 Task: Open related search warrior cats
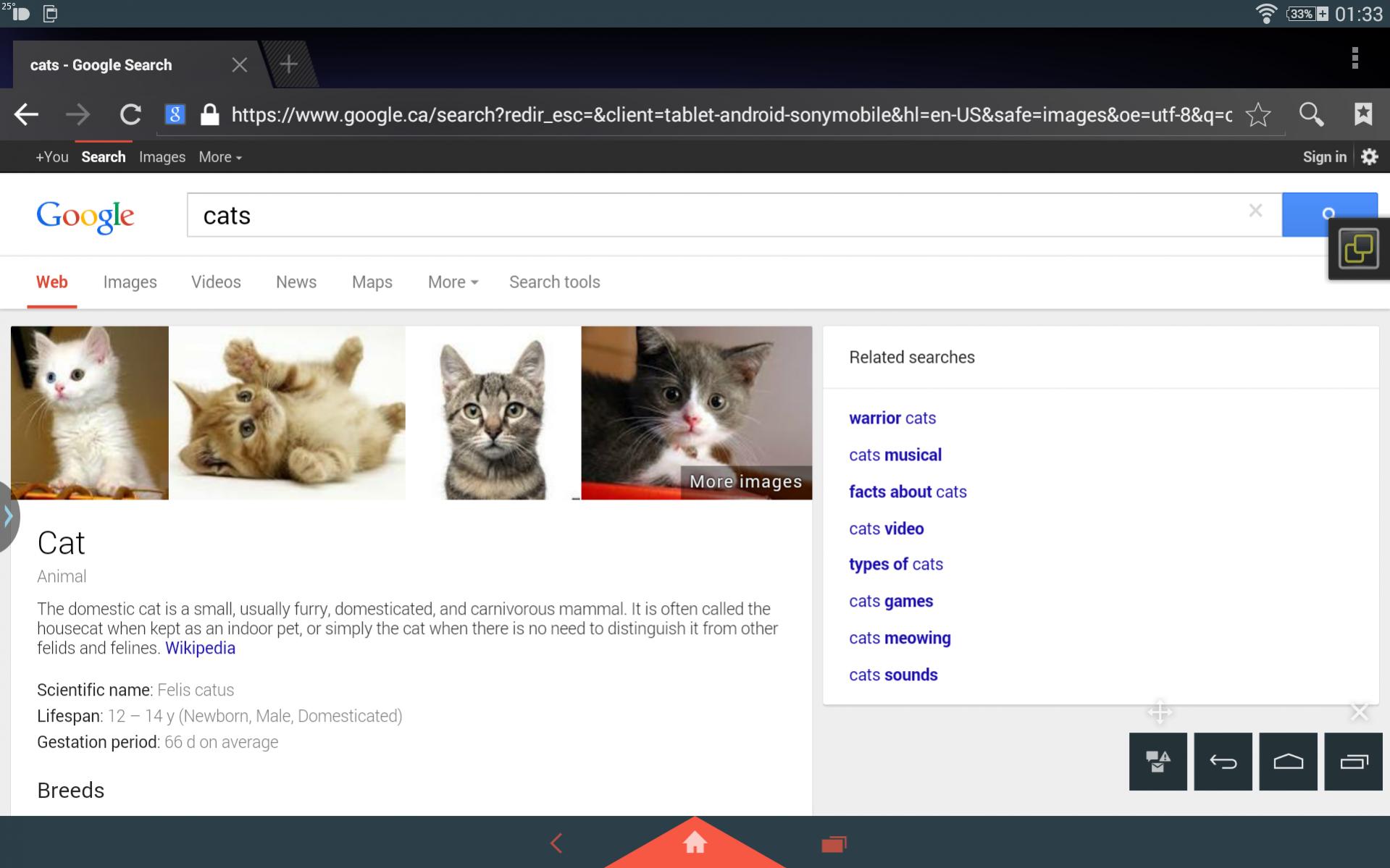[892, 418]
